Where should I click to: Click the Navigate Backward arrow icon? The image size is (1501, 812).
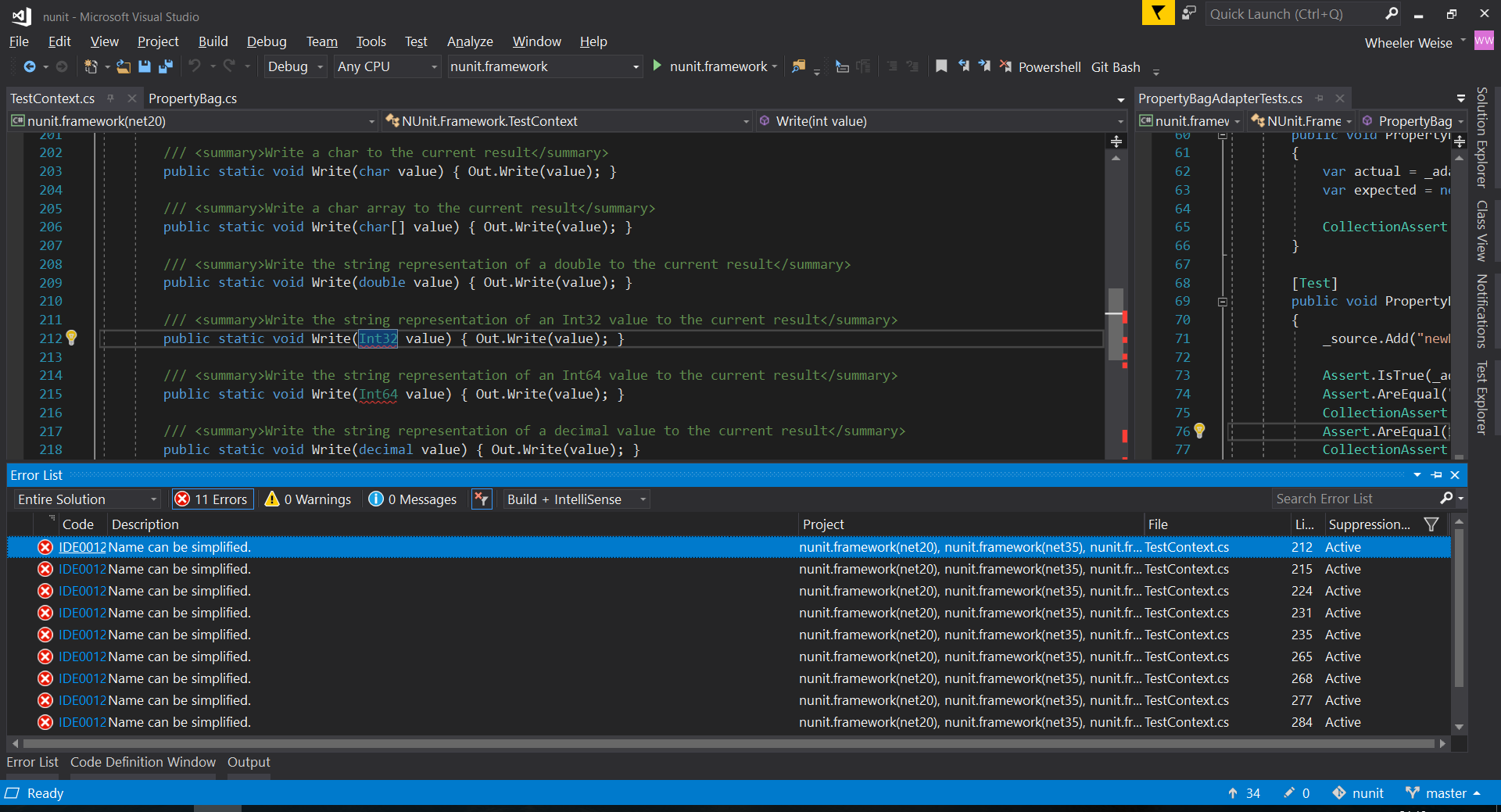[x=30, y=67]
